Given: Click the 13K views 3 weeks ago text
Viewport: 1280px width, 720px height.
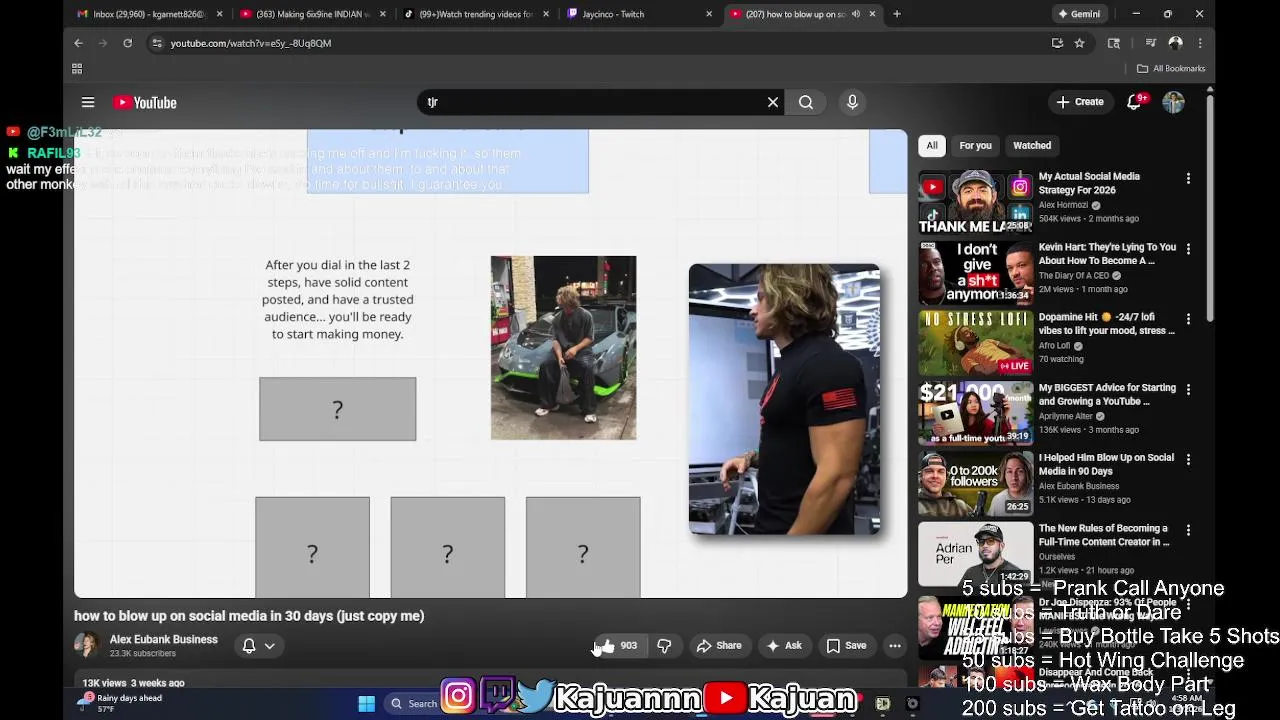Looking at the screenshot, I should click(133, 683).
